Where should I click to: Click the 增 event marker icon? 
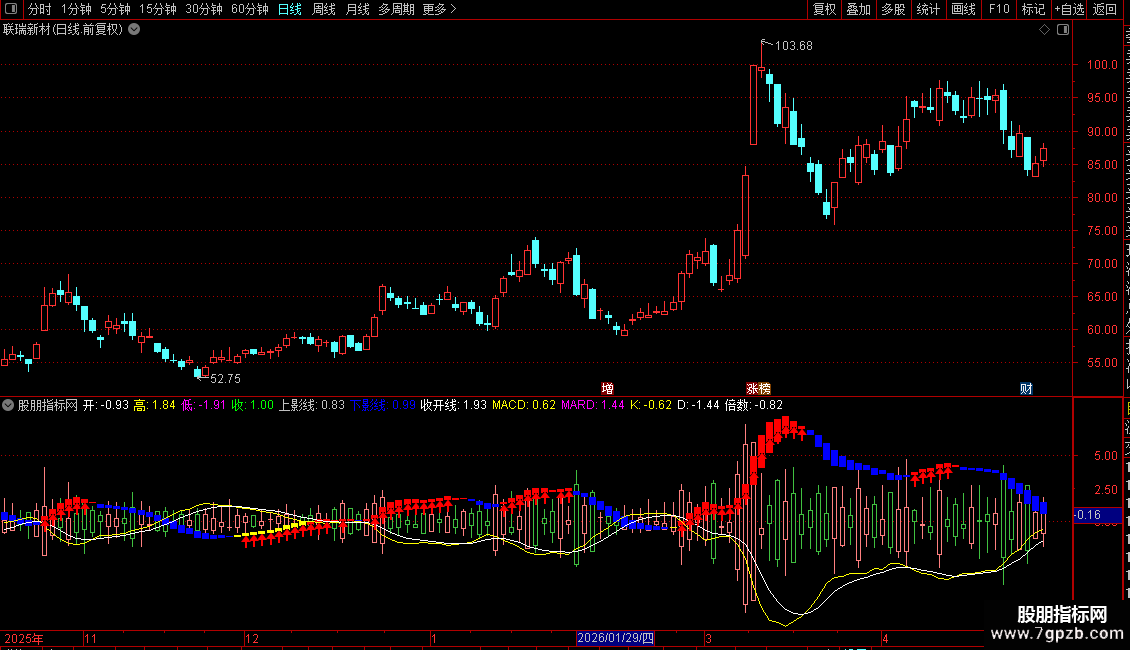coord(608,388)
